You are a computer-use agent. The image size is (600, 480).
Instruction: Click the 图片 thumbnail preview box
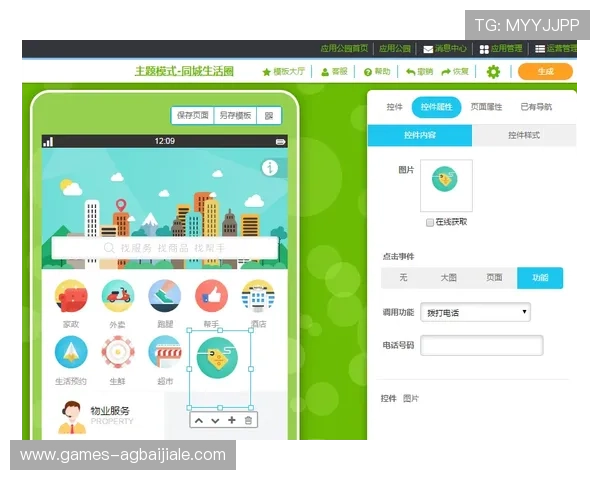click(x=446, y=186)
